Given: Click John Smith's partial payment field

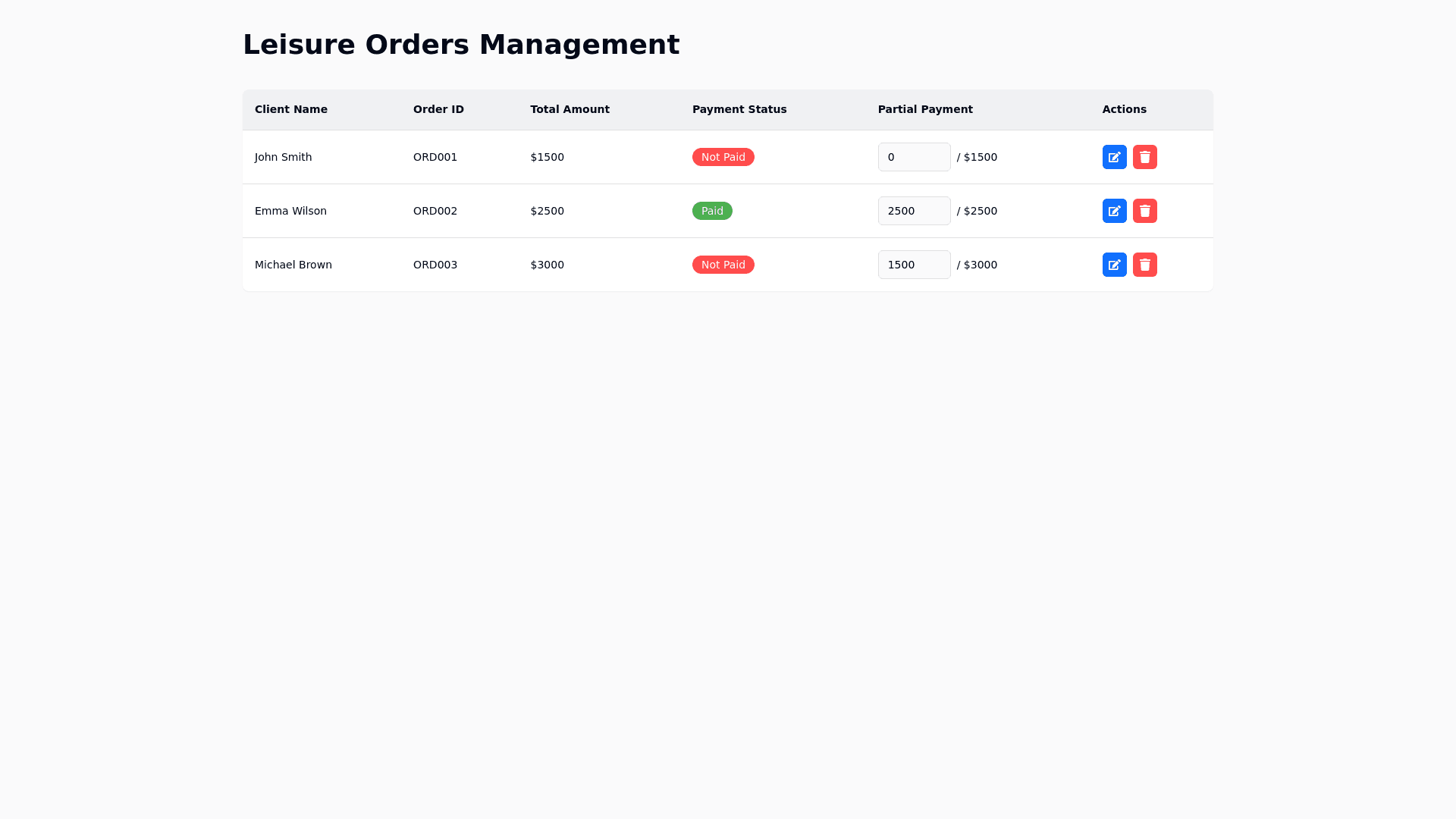Looking at the screenshot, I should click(914, 157).
